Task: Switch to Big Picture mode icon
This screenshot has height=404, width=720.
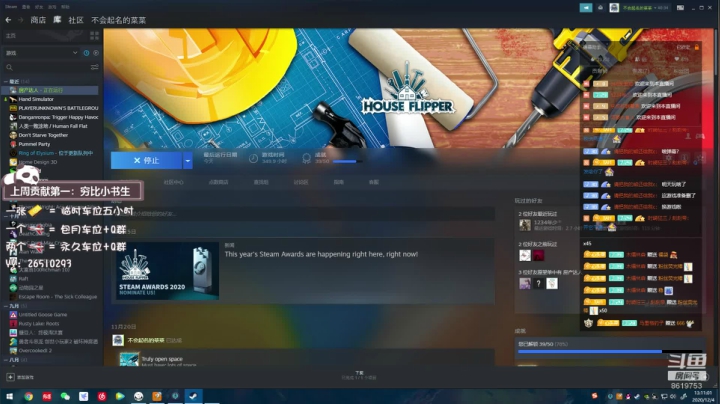Action: point(680,7)
